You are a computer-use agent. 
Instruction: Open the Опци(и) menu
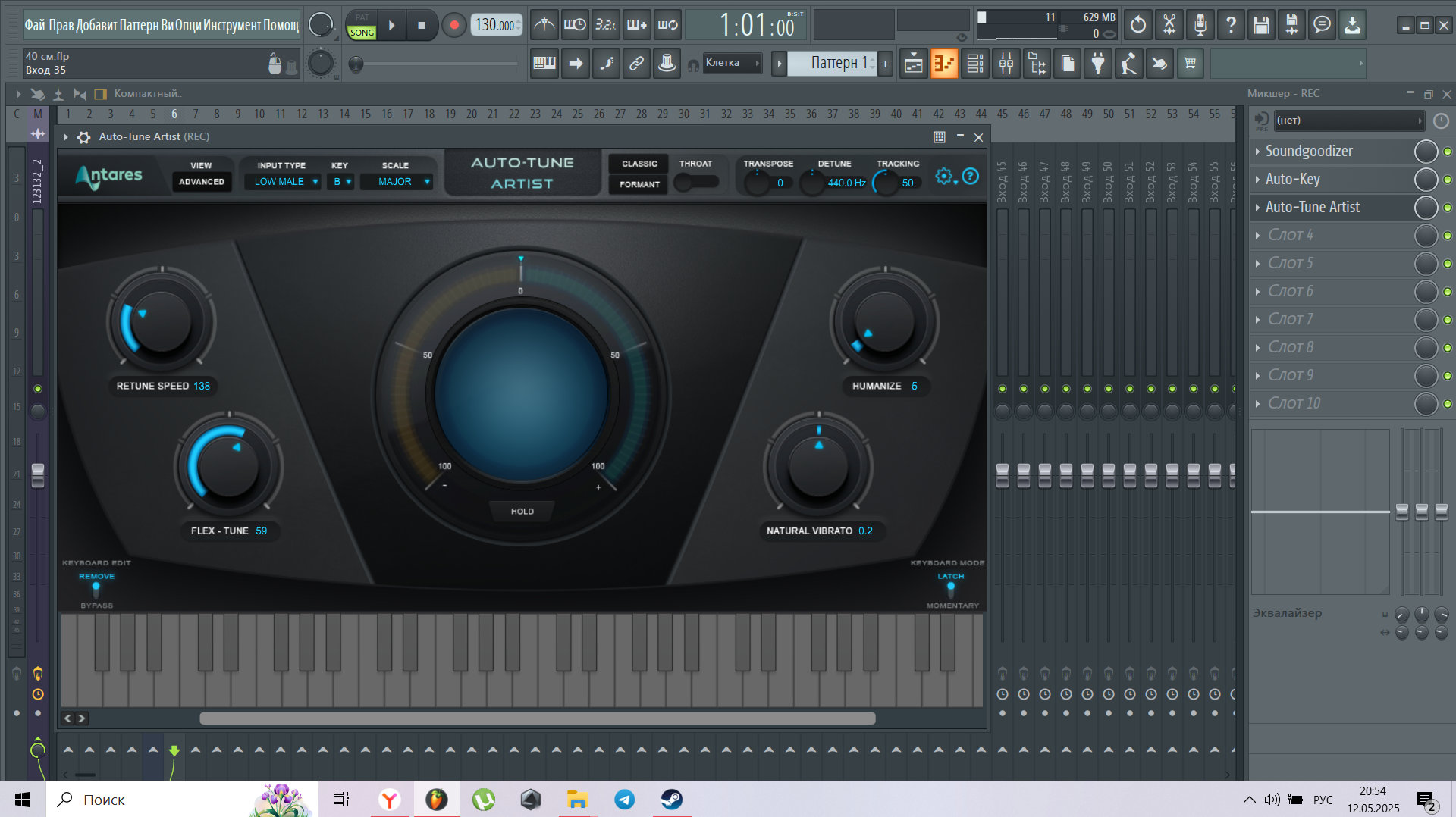(187, 25)
